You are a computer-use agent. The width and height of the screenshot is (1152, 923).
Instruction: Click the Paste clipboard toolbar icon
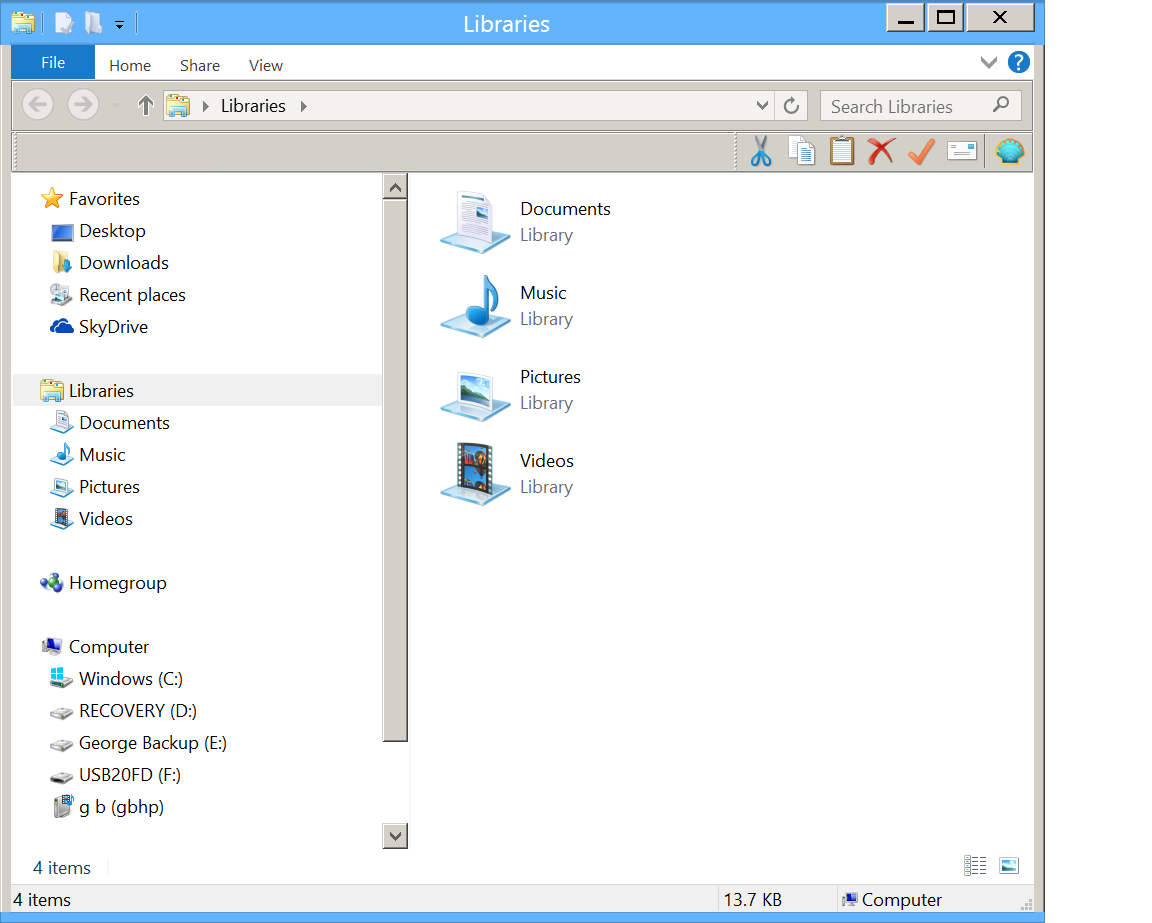[842, 151]
